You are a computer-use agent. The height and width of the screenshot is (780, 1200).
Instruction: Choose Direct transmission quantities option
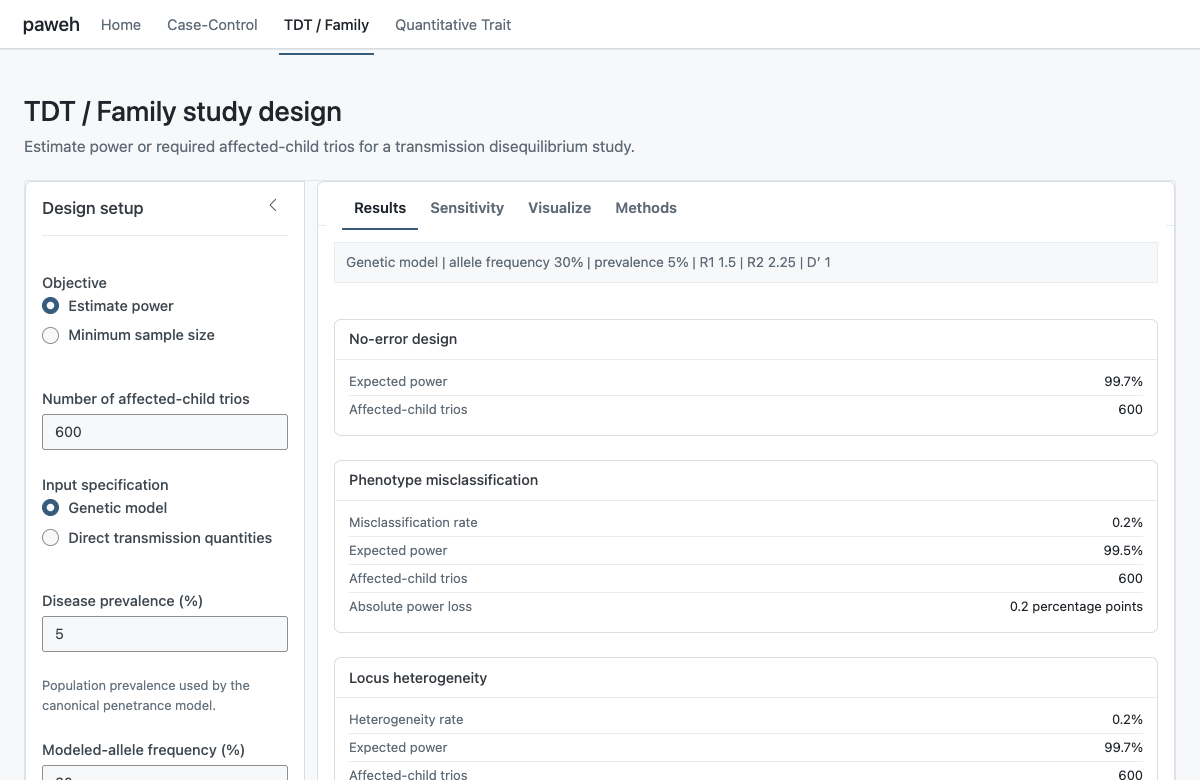click(157, 538)
